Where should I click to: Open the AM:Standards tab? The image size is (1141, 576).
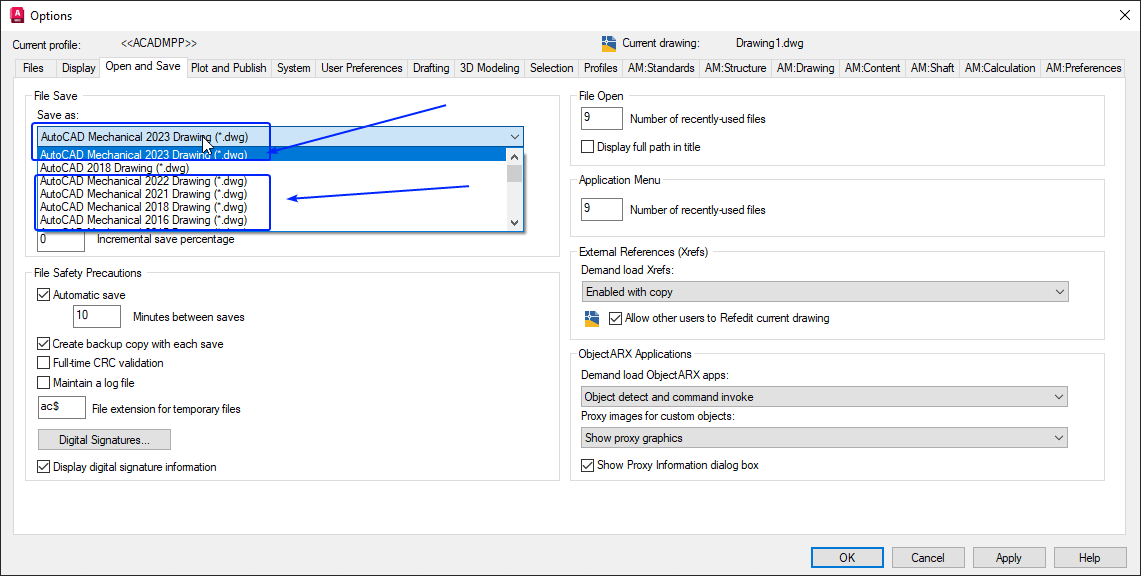pyautogui.click(x=661, y=68)
